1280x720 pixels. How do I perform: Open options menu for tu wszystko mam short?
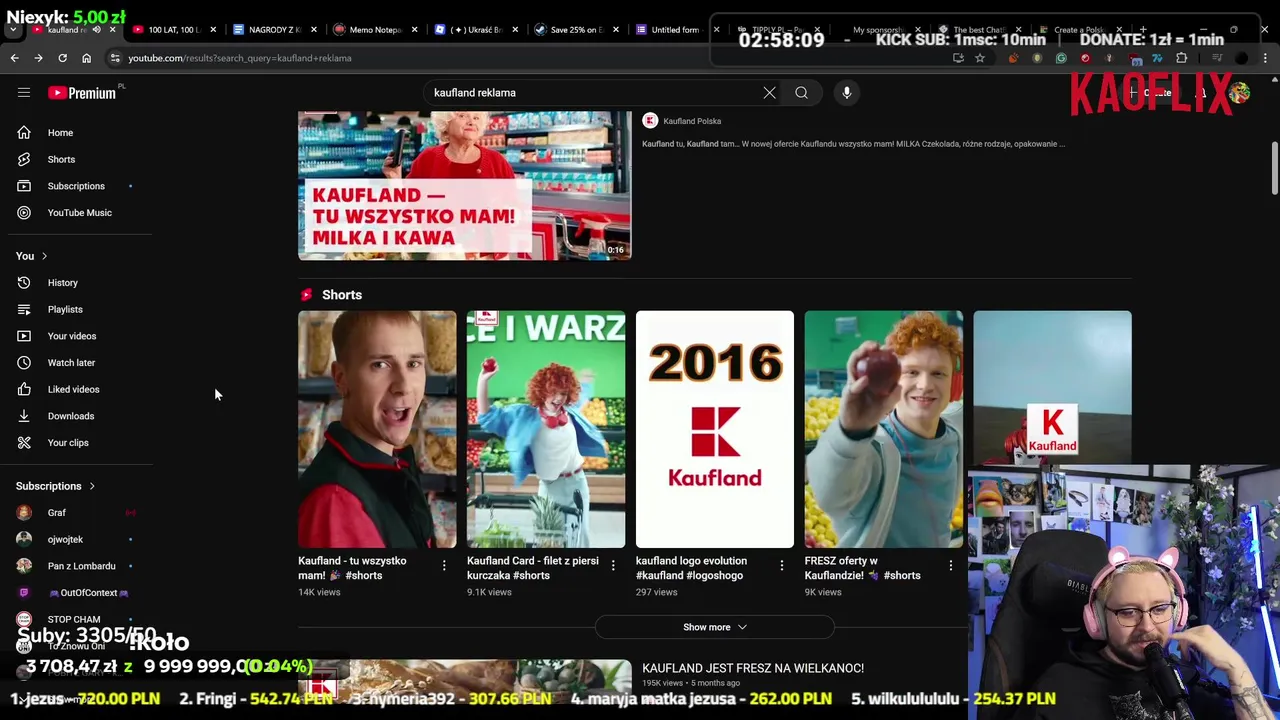pyautogui.click(x=444, y=566)
